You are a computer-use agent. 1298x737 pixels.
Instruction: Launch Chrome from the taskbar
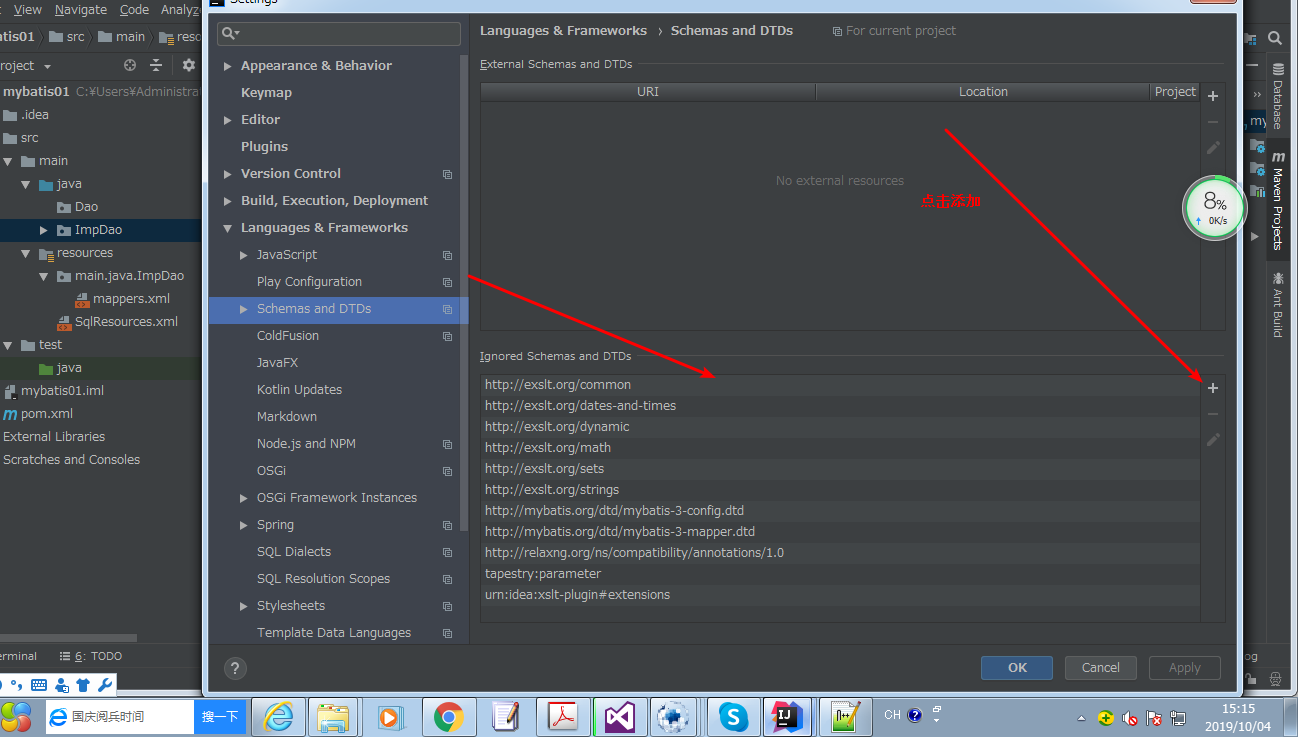448,716
